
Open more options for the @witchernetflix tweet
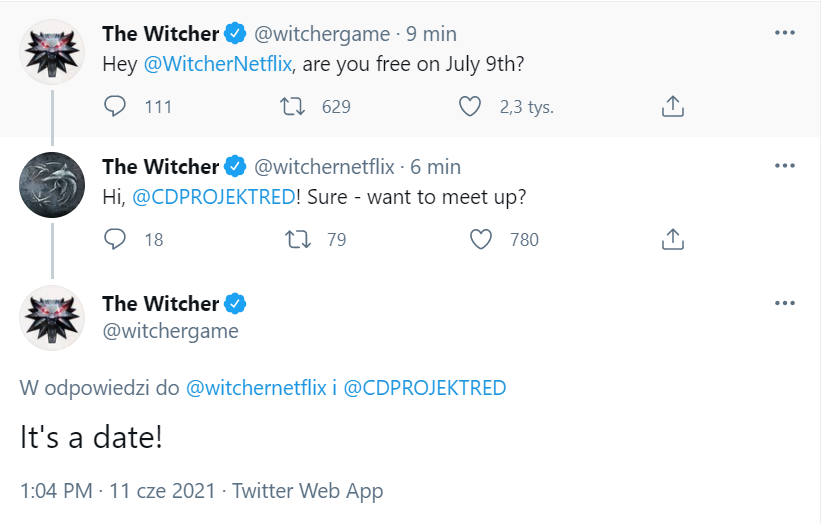tap(784, 166)
